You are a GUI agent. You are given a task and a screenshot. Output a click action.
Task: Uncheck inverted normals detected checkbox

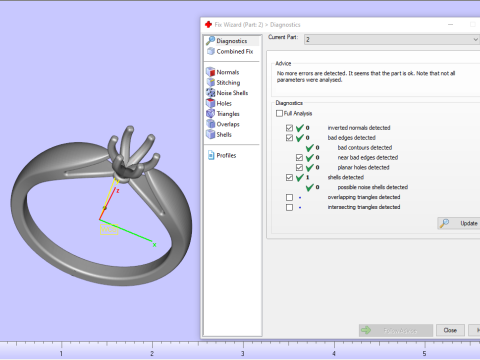point(289,128)
